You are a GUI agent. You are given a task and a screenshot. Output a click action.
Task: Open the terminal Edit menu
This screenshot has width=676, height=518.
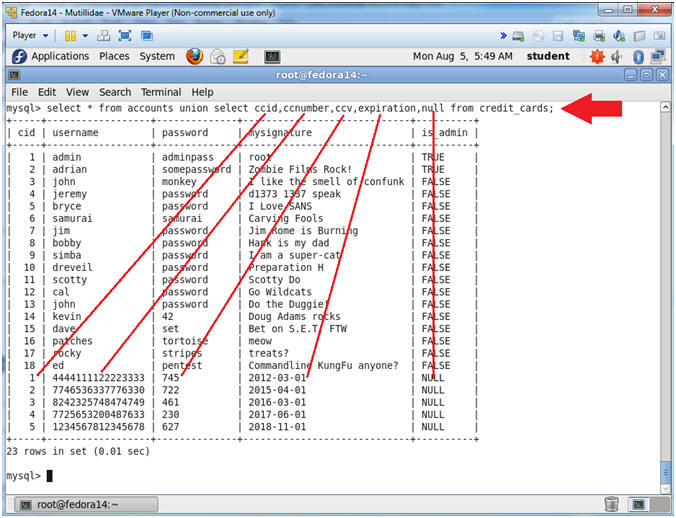pyautogui.click(x=47, y=92)
